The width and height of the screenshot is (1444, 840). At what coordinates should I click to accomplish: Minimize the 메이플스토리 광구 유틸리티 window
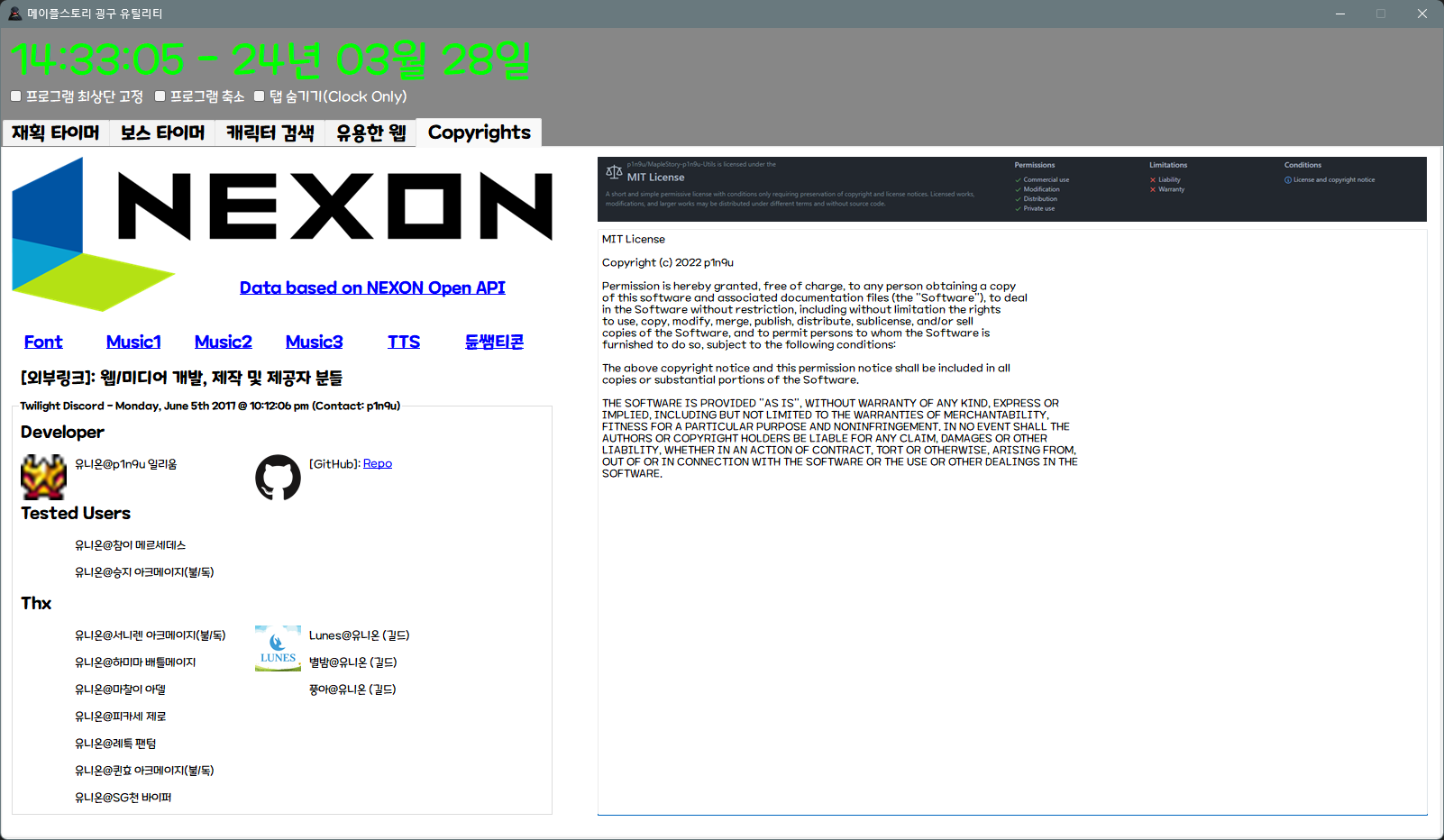coord(1340,14)
